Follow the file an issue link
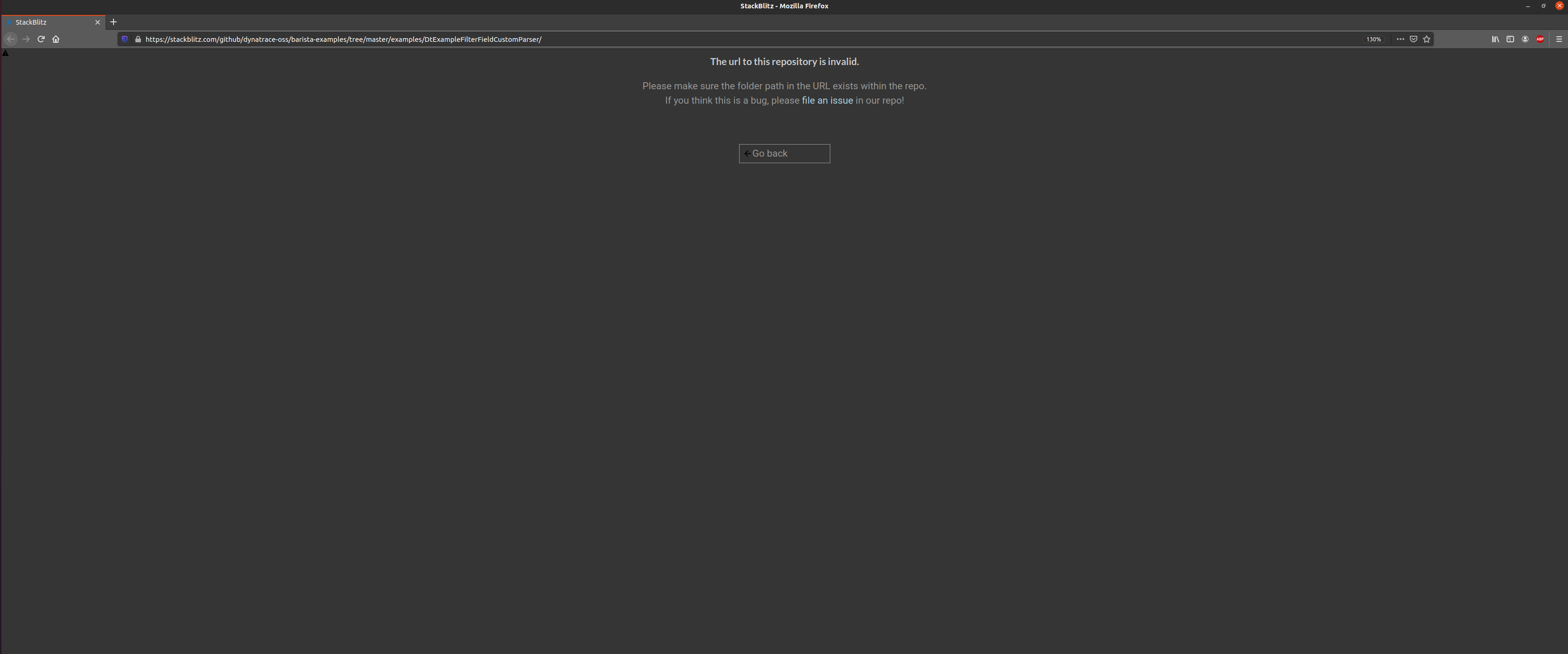The height and width of the screenshot is (654, 1568). click(827, 100)
